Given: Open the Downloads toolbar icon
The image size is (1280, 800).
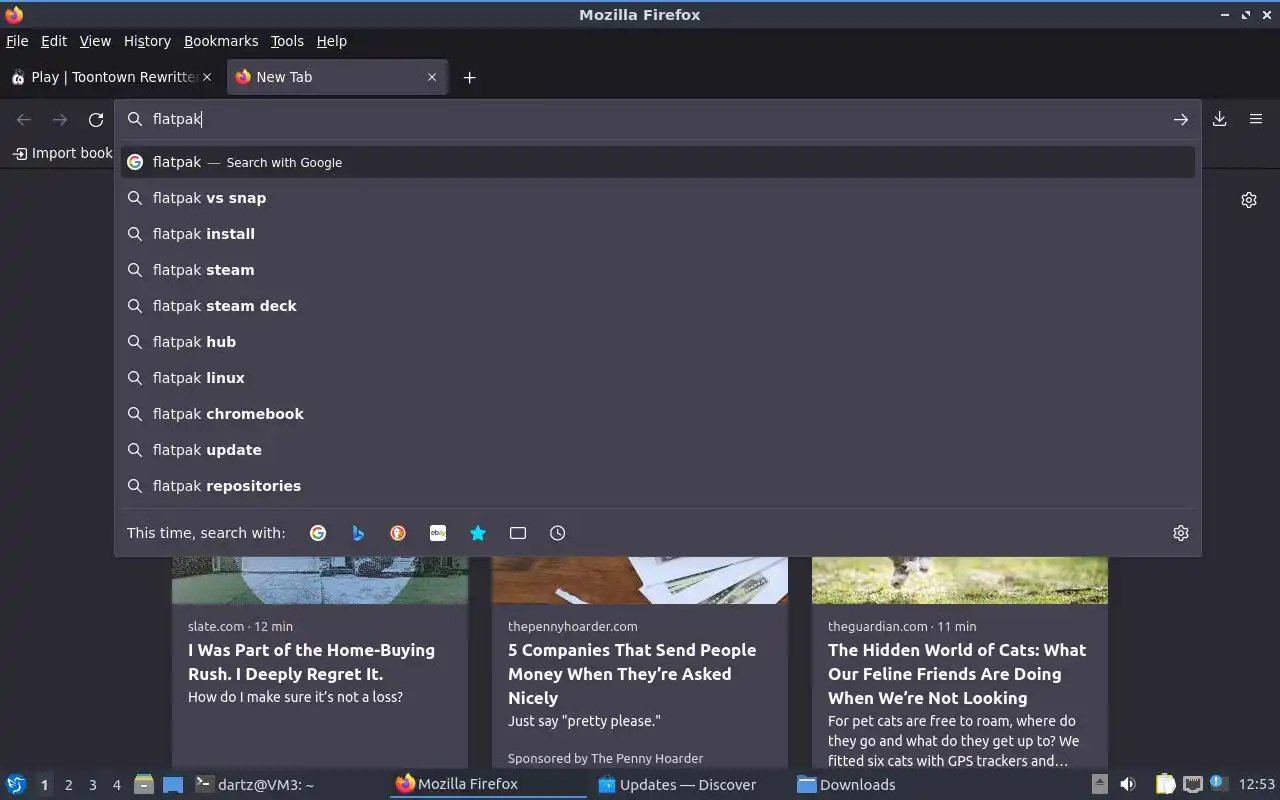Looking at the screenshot, I should point(1220,119).
